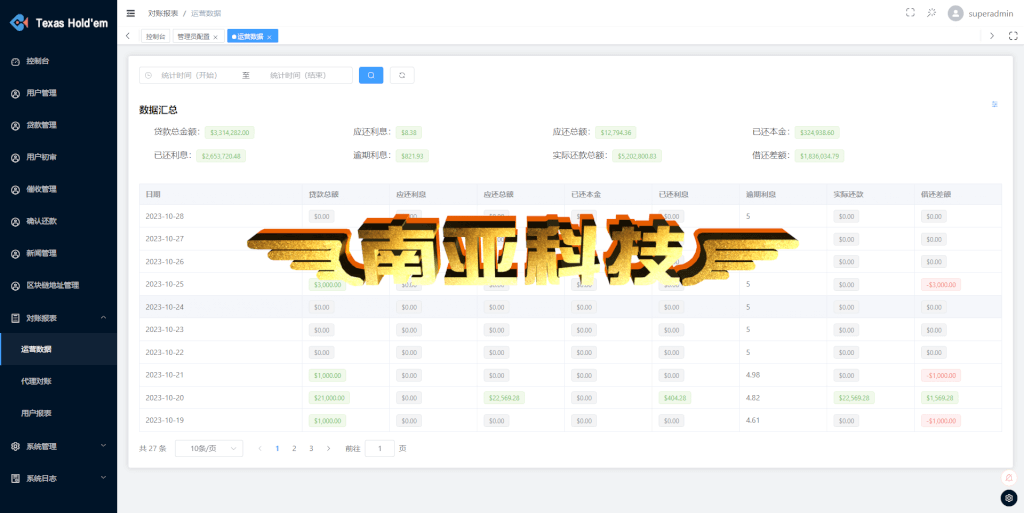The height and width of the screenshot is (513, 1024).
Task: Click the 统计时间（结束）end date field
Action: [298, 76]
